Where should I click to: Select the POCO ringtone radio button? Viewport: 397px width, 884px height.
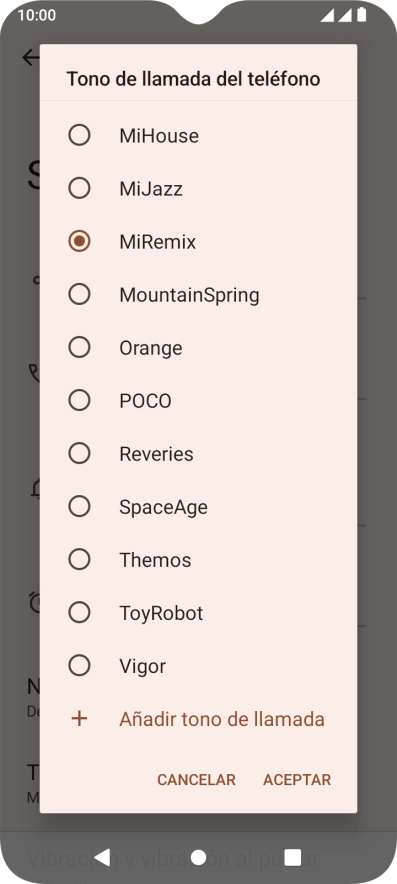[79, 400]
